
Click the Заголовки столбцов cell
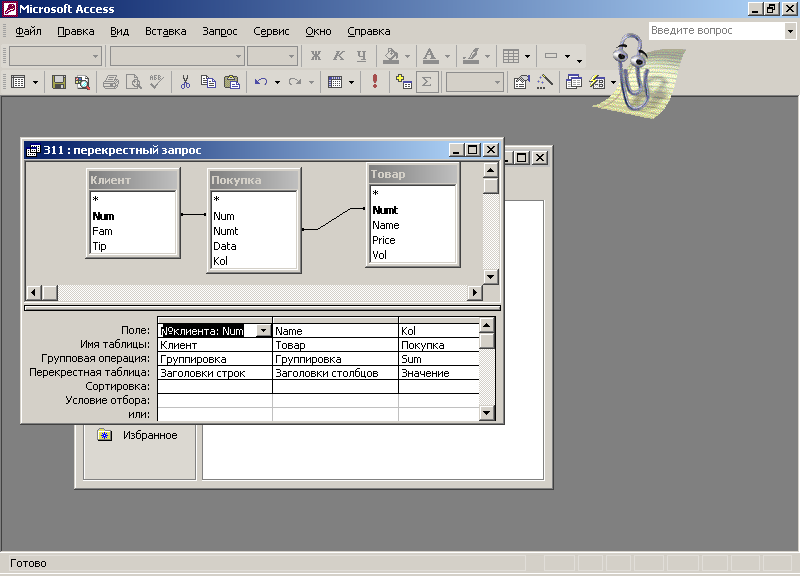tap(335, 373)
